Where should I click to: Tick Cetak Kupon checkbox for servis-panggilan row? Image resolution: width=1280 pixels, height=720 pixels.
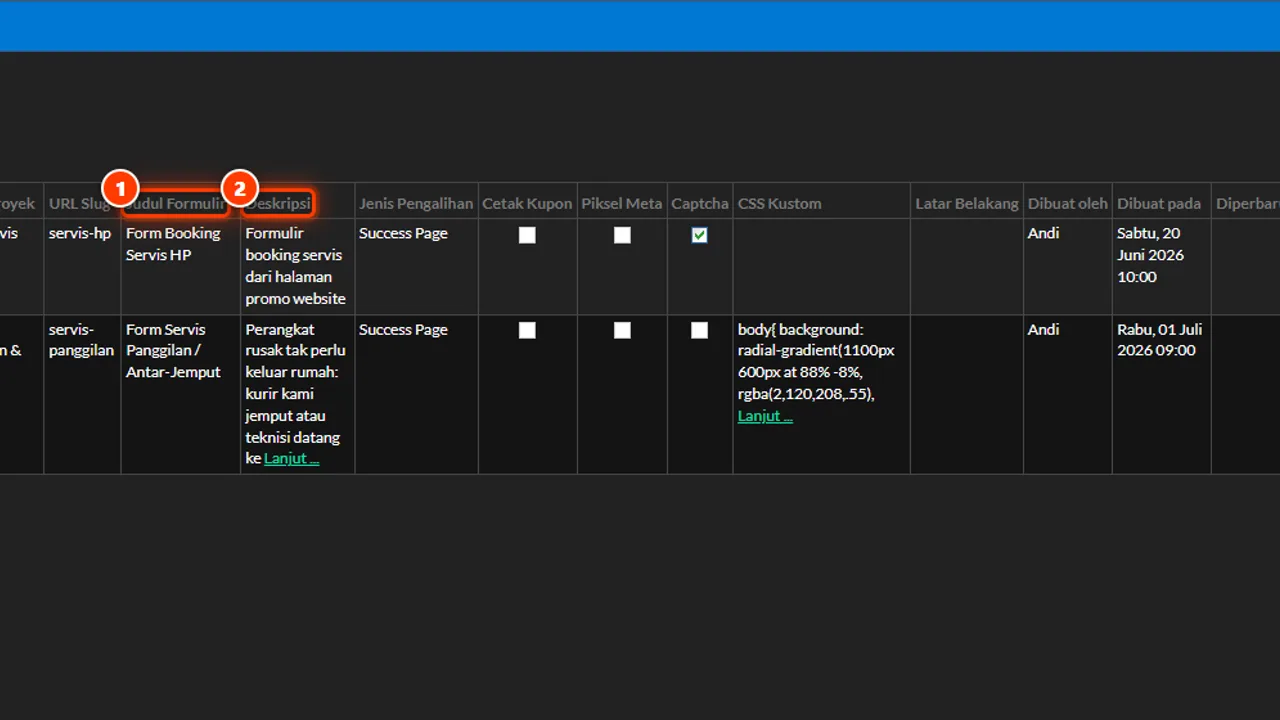pyautogui.click(x=527, y=330)
